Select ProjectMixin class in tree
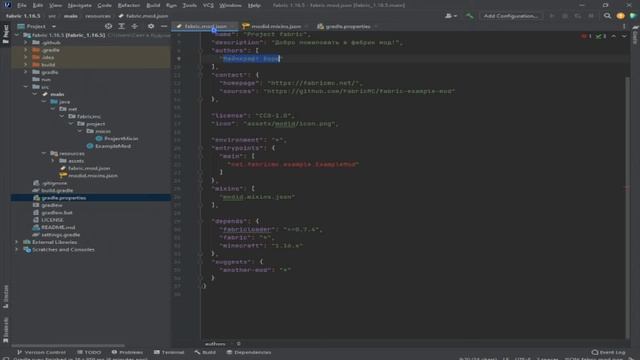Viewport: 640px width, 360px height. (x=121, y=139)
